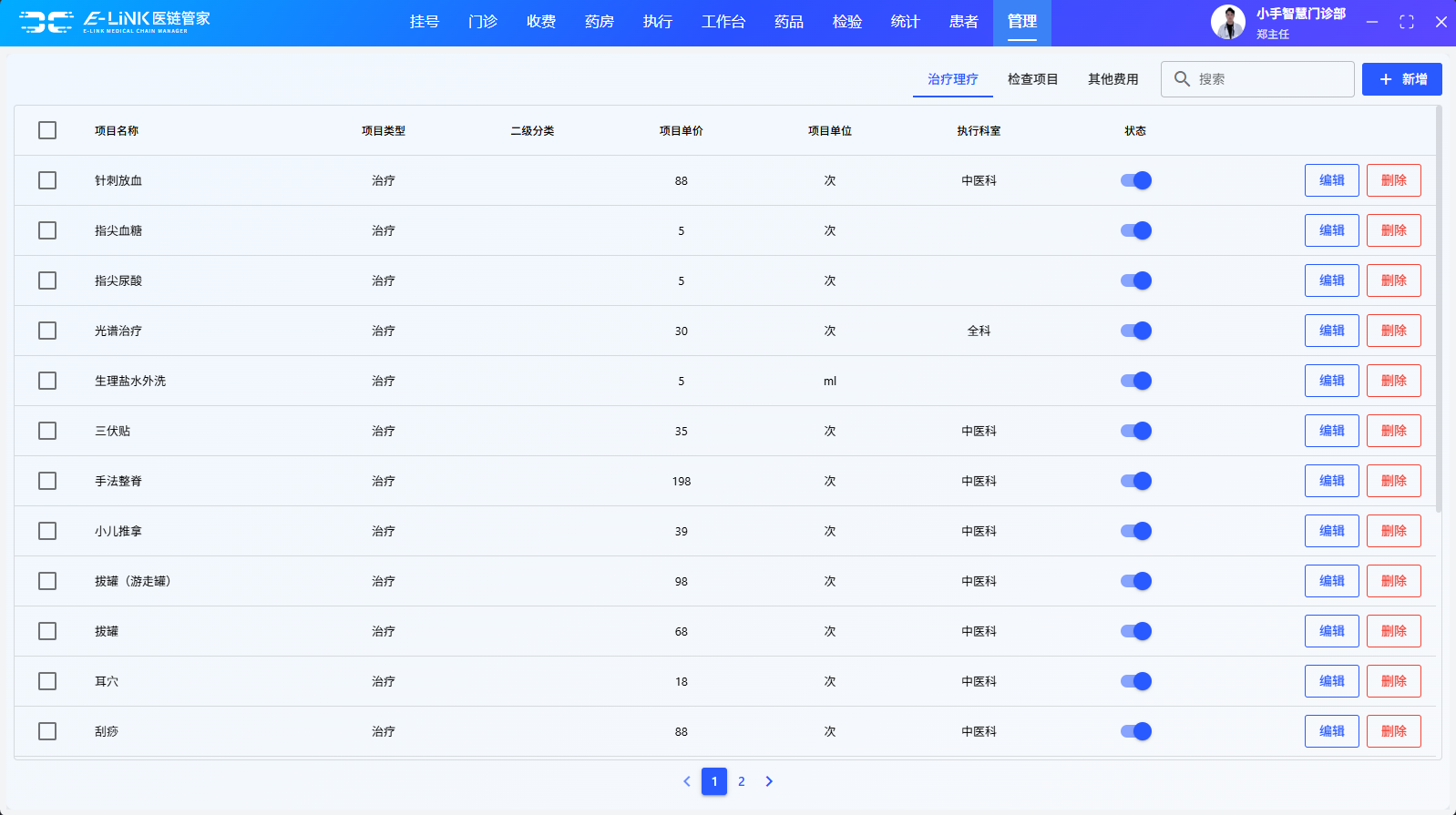Screen dimensions: 1456x815
Task: Open the 药房 menu item
Action: tap(599, 22)
